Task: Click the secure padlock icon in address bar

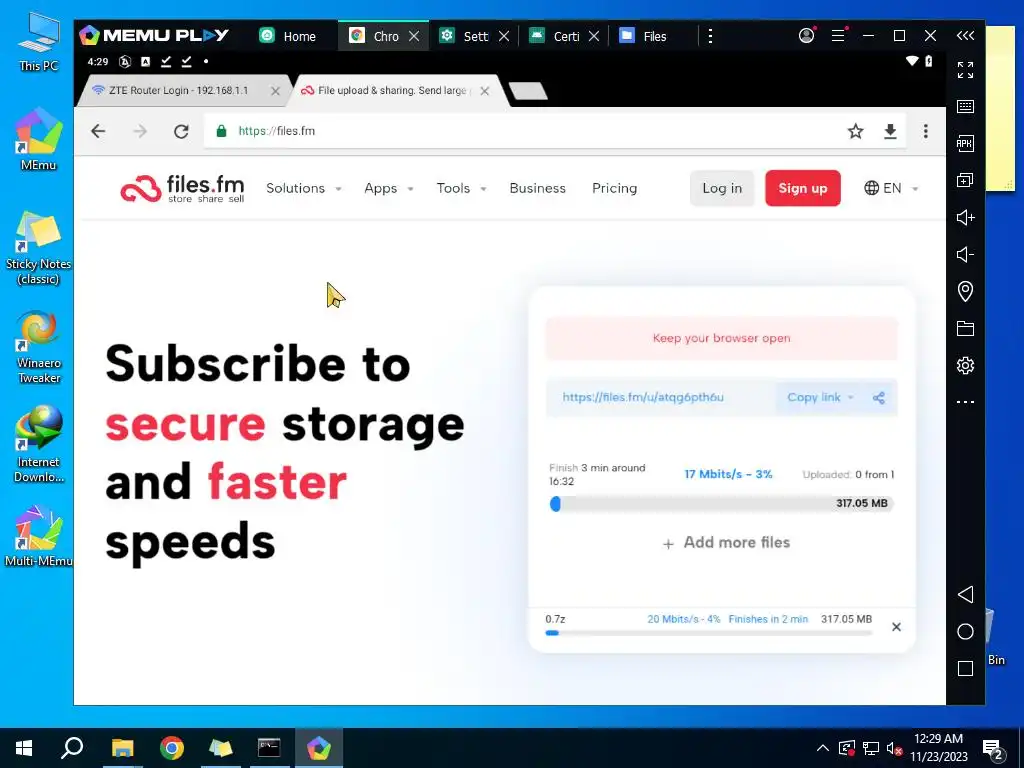Action: (x=221, y=131)
